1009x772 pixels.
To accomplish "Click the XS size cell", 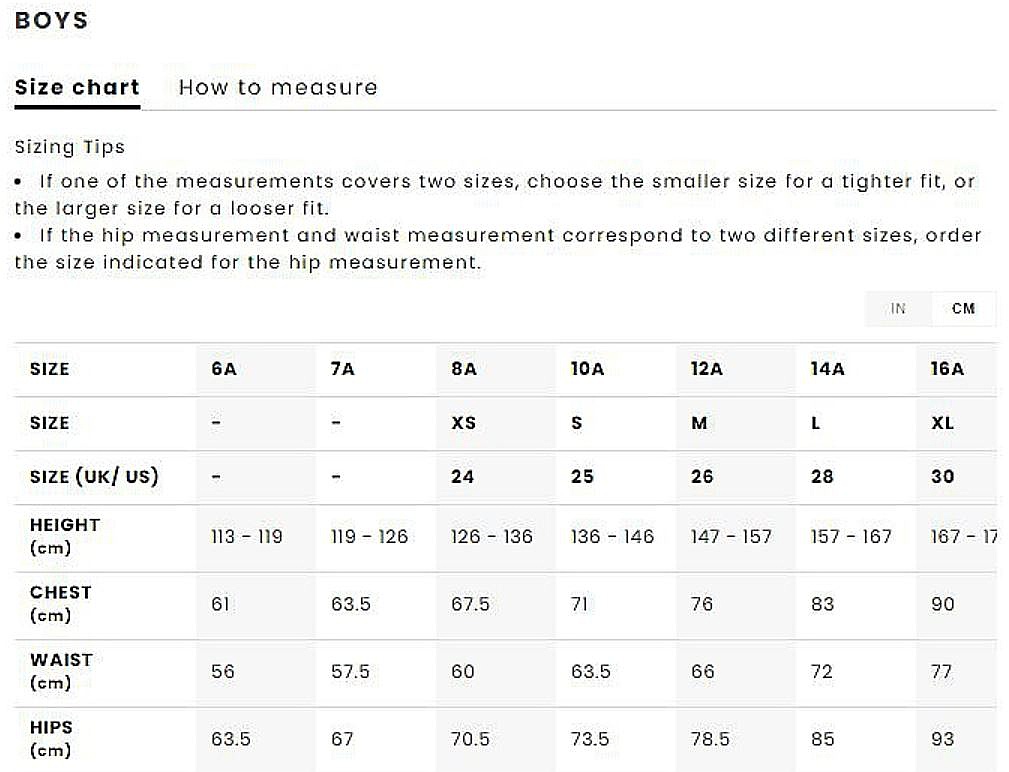I will point(464,423).
